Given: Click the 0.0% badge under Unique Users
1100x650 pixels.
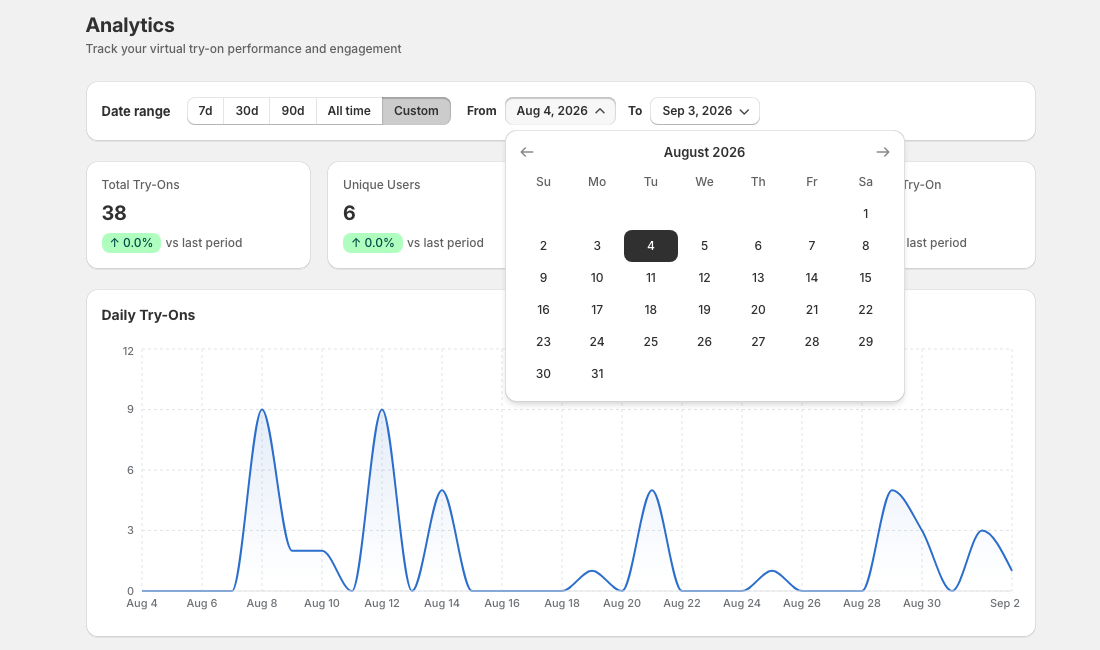Looking at the screenshot, I should click(x=373, y=243).
